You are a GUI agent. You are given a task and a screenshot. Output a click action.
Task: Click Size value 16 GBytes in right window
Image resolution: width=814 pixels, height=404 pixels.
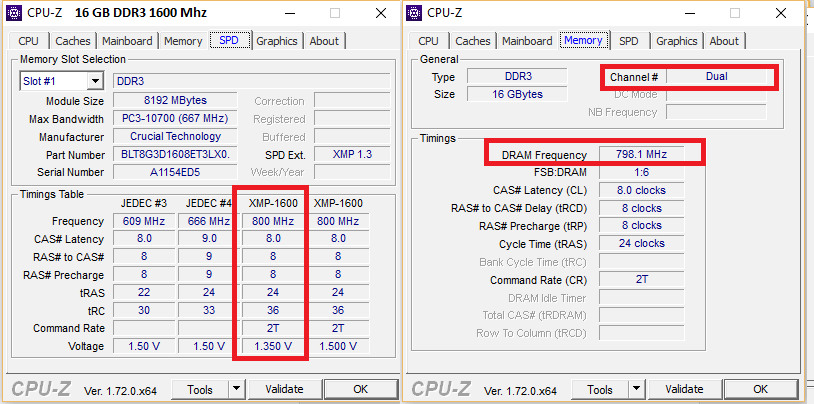(x=517, y=95)
